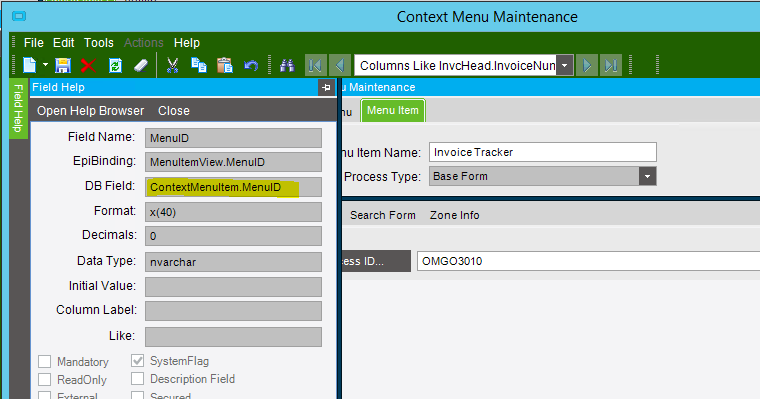Open the New icon dropdown arrow
Screen dimensions: 760x399
pyautogui.click(x=45, y=64)
